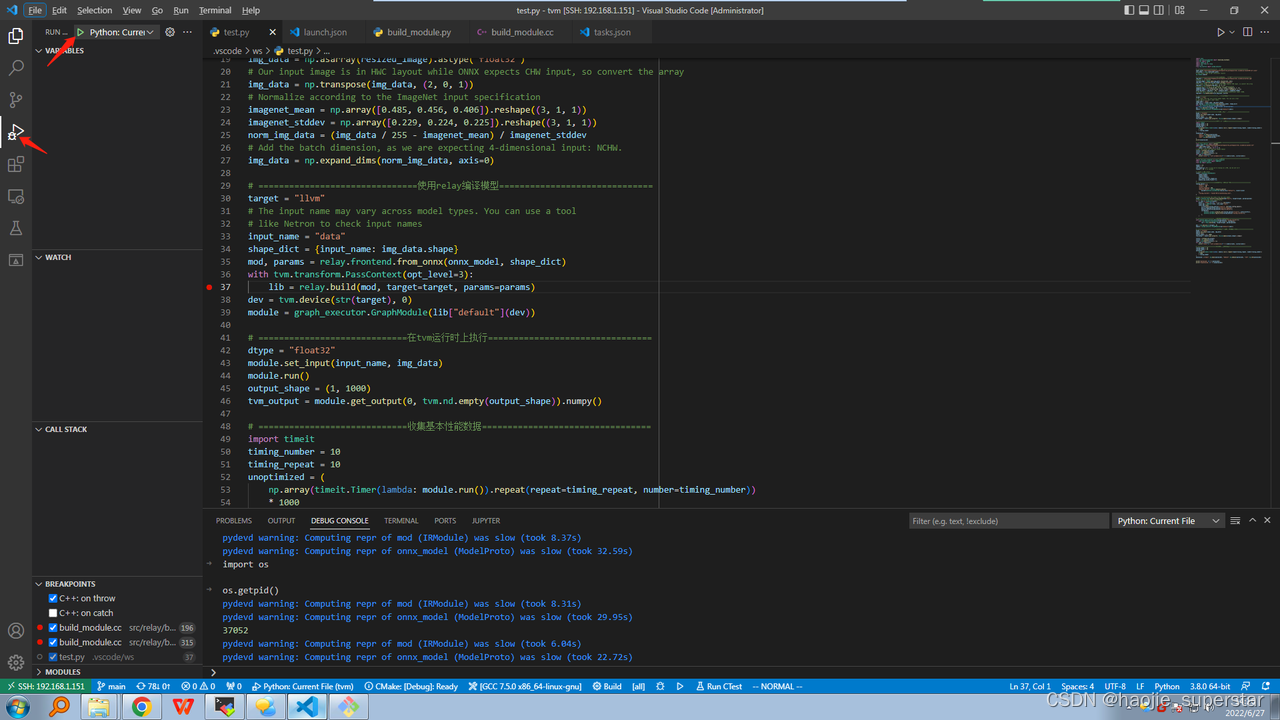Open the editor more actions ellipsis

point(1266,32)
